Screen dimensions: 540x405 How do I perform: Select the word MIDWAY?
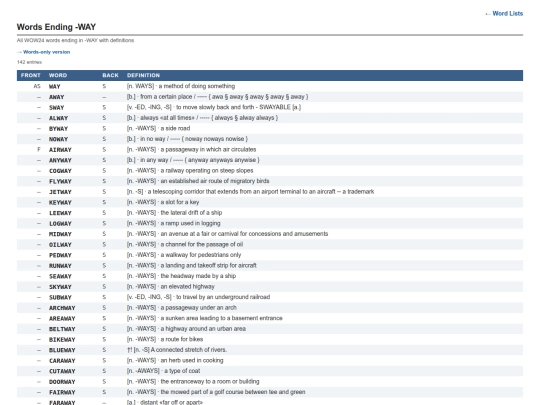pos(60,234)
